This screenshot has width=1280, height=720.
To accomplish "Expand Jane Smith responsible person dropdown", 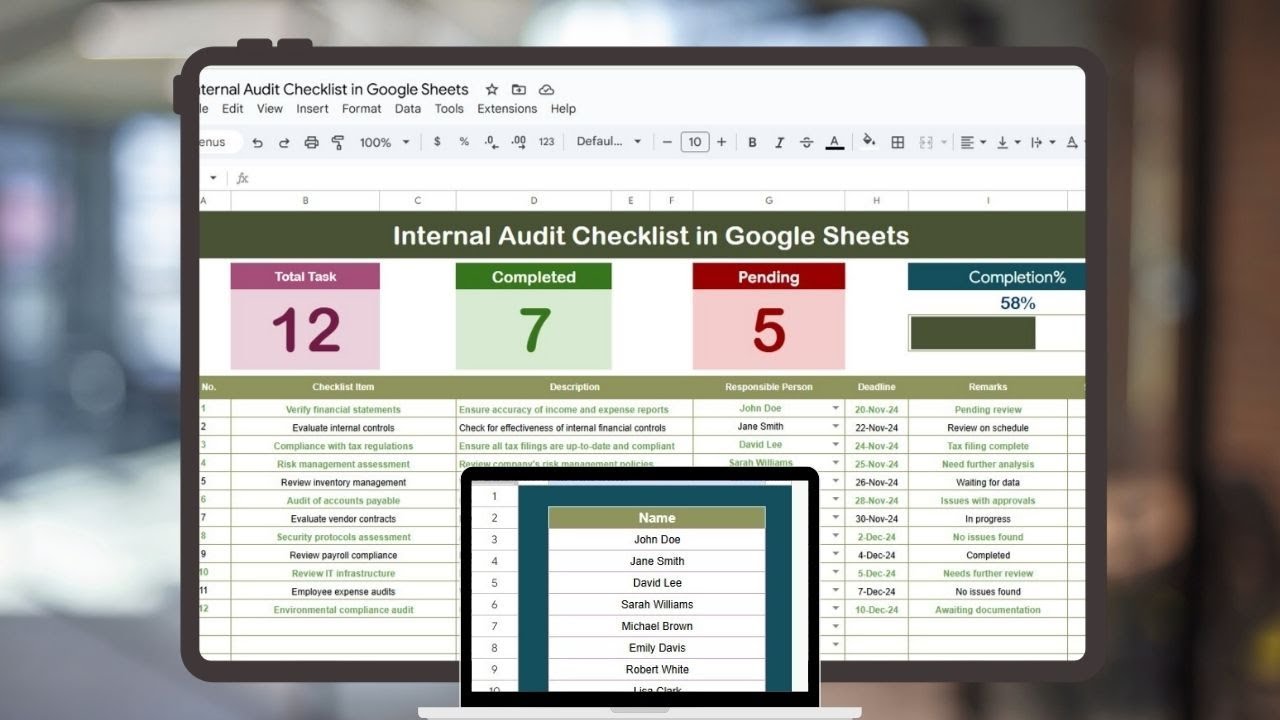I will (835, 427).
